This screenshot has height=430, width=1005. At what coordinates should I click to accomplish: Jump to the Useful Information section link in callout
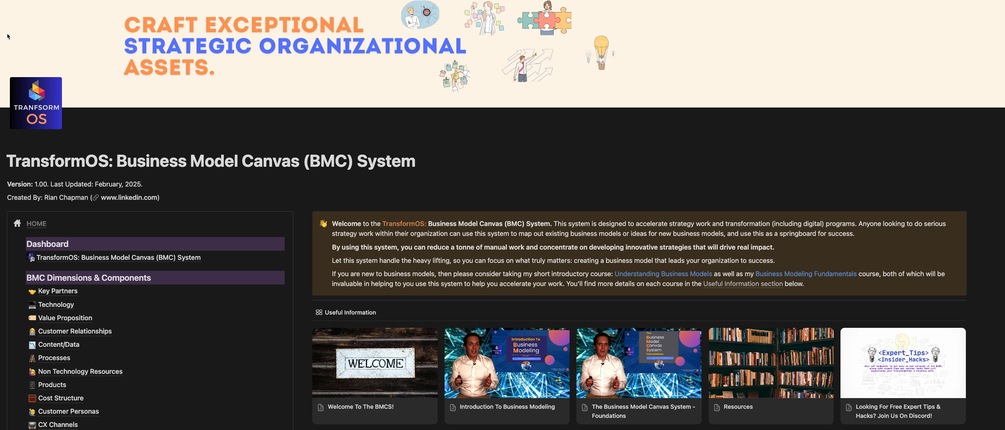tap(742, 284)
